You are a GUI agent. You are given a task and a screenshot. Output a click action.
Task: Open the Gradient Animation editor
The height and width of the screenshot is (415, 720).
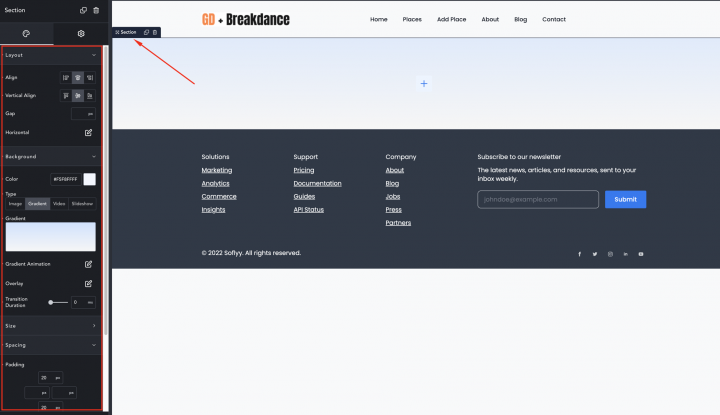(x=88, y=264)
